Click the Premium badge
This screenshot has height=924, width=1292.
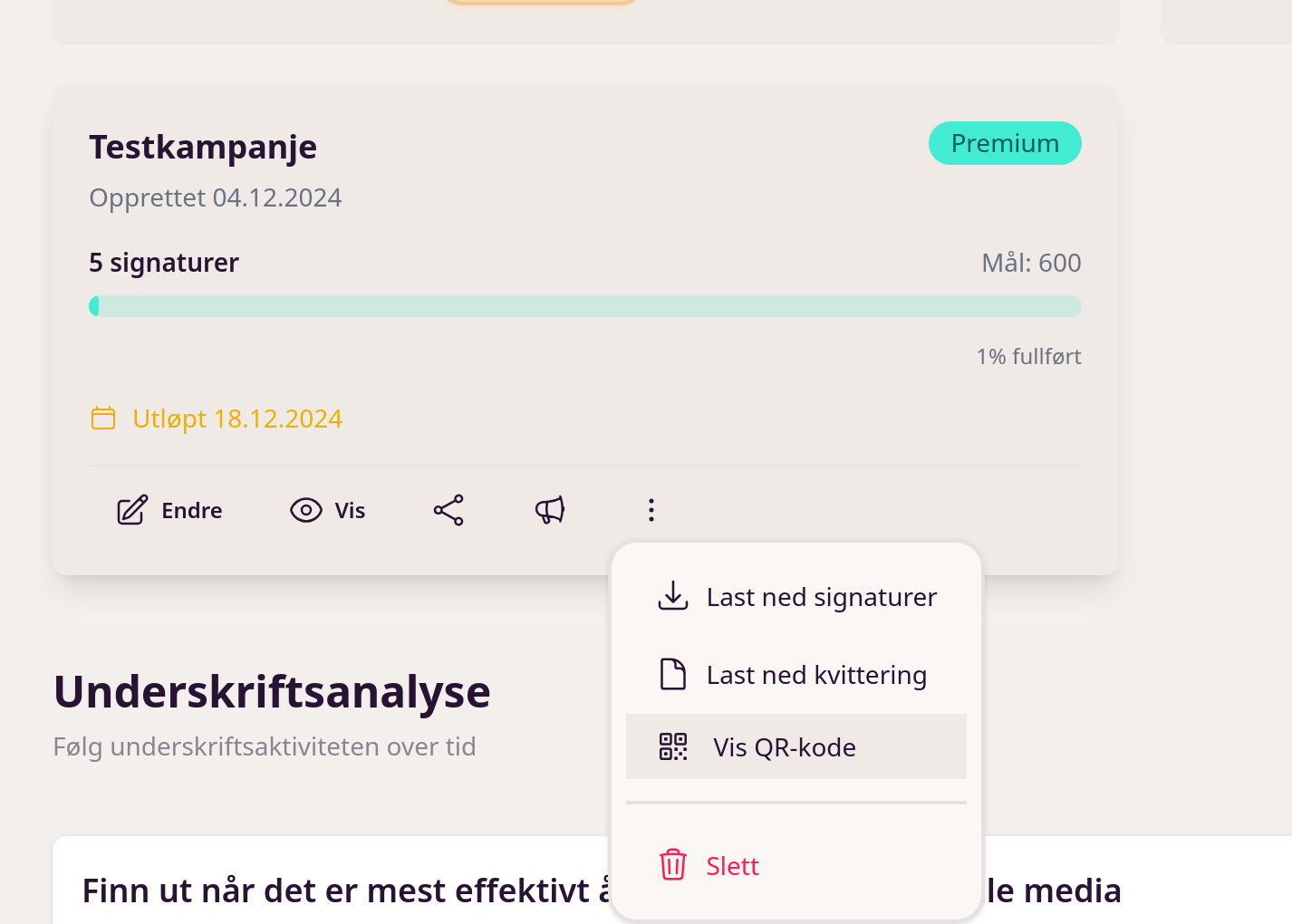(x=1005, y=143)
